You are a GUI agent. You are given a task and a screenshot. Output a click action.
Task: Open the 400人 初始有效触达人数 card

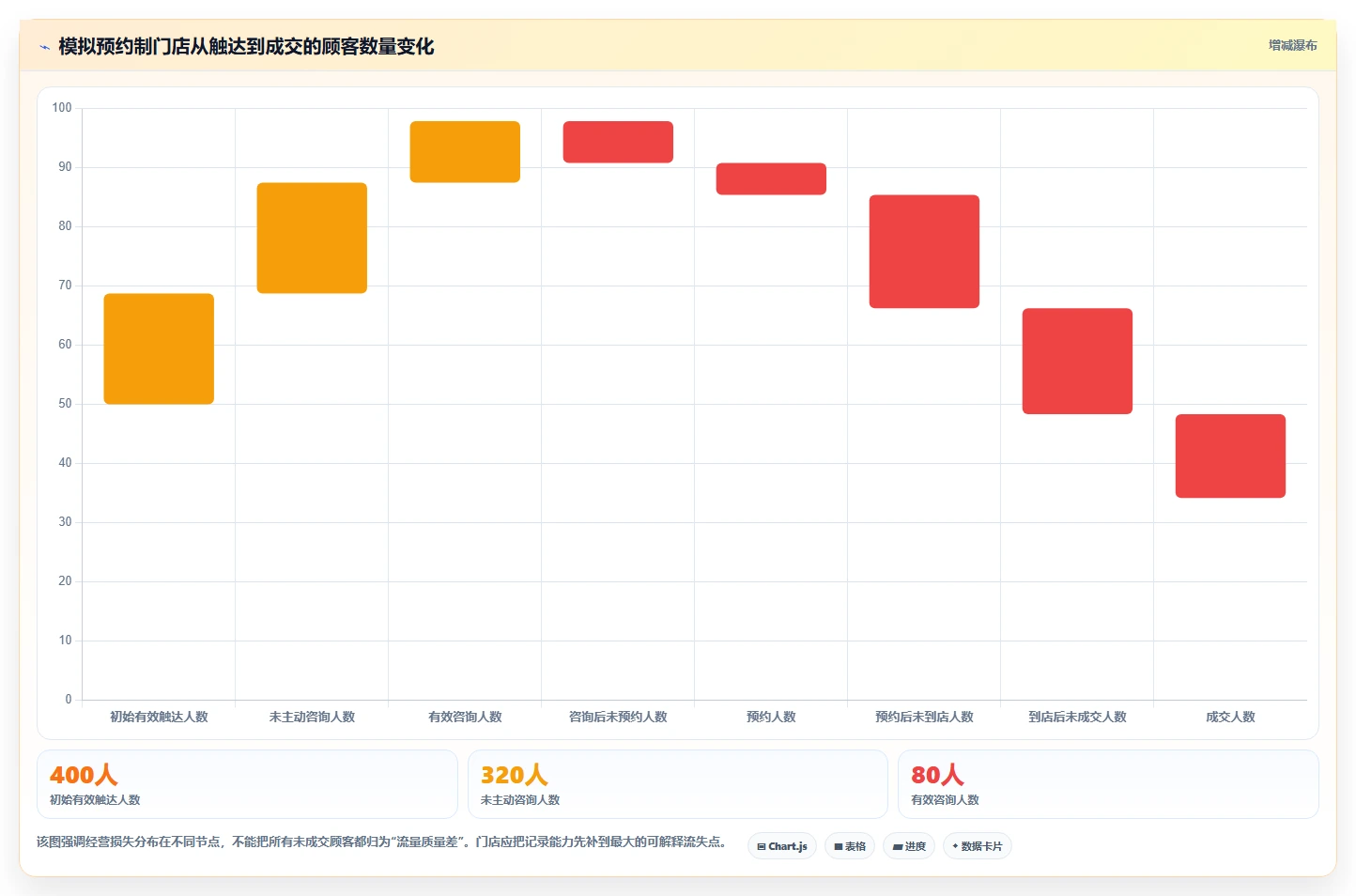[x=247, y=784]
